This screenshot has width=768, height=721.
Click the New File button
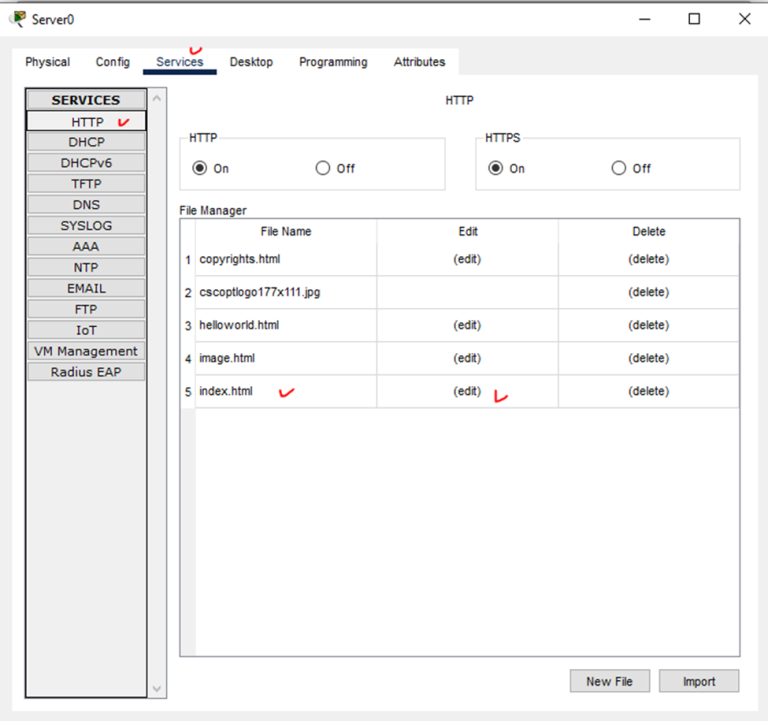610,681
